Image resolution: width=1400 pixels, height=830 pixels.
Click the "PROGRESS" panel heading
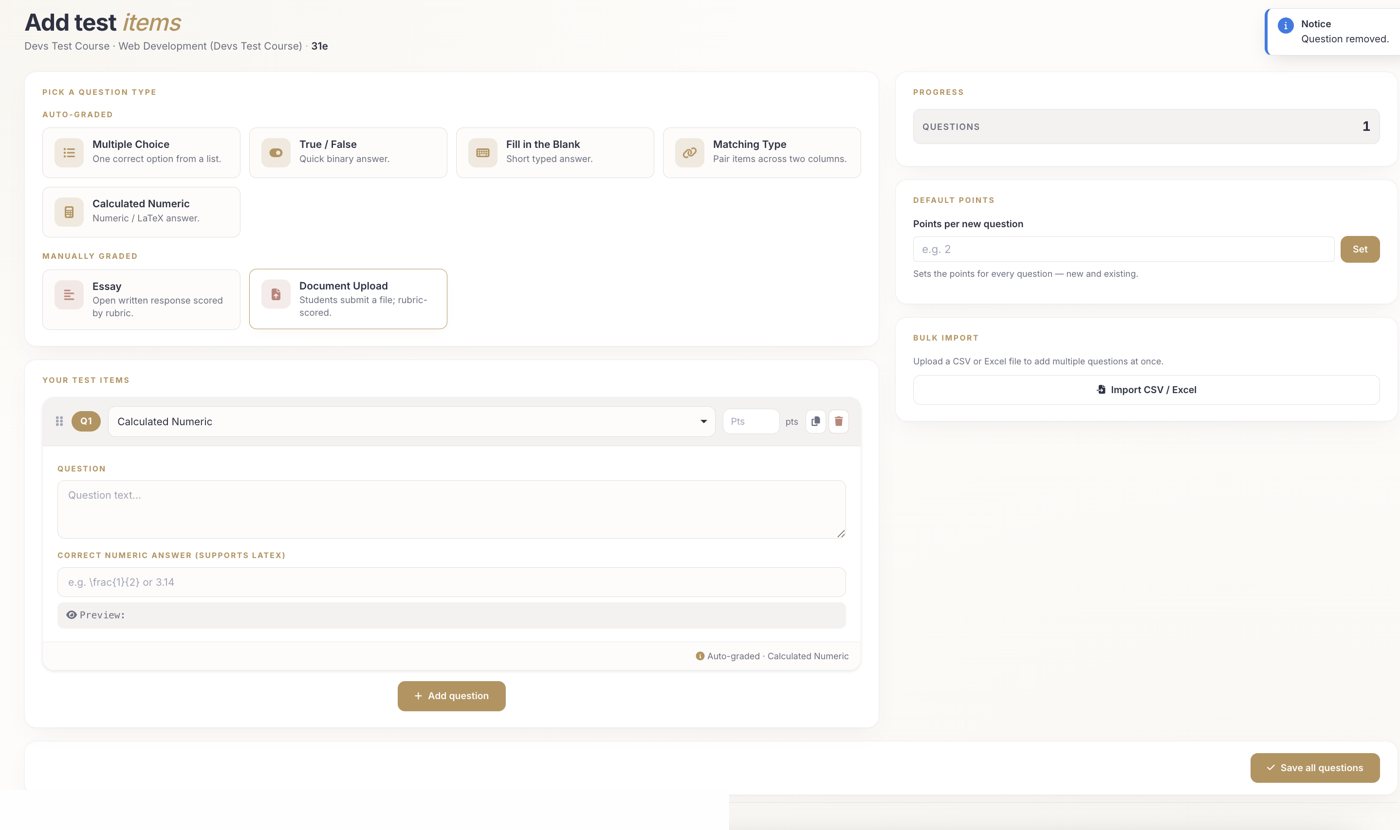tap(938, 92)
